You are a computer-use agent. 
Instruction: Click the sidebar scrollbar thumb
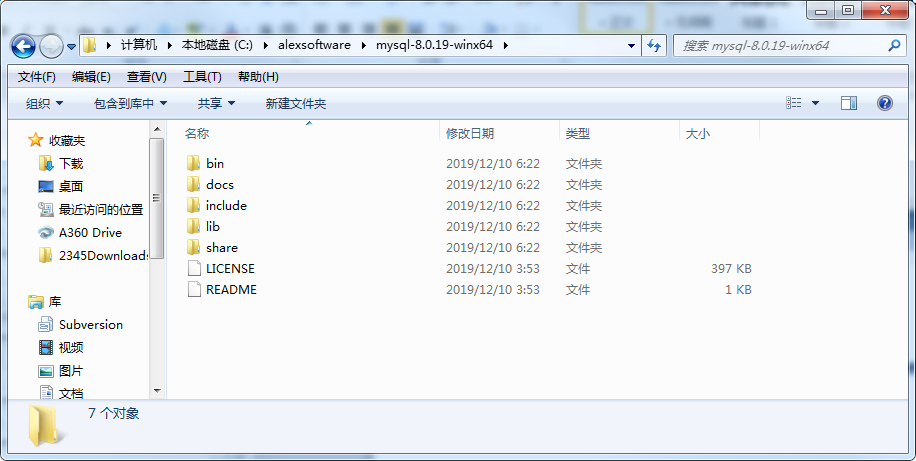(x=157, y=197)
